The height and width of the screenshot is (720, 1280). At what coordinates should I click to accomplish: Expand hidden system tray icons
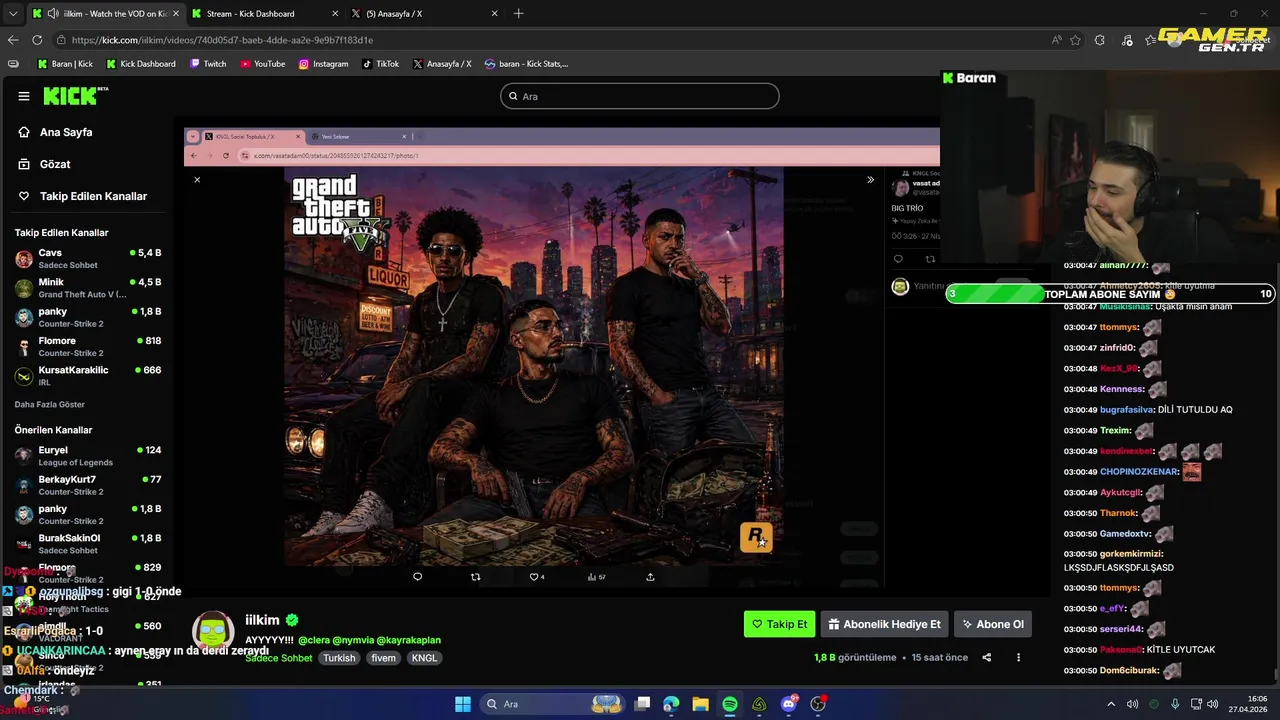click(1113, 704)
